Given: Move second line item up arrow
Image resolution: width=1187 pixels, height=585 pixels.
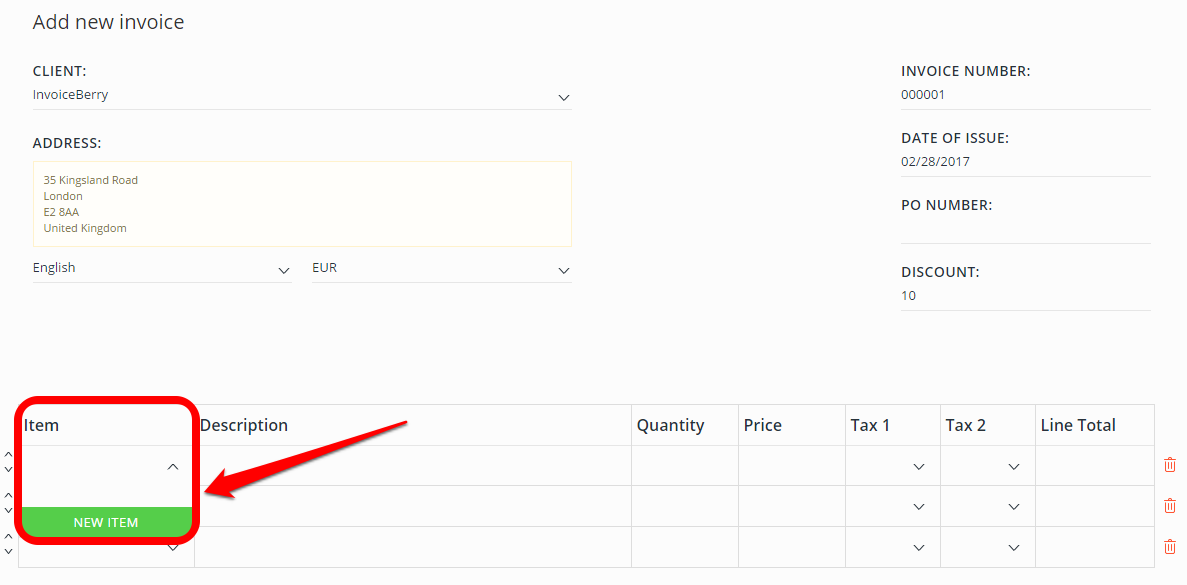Looking at the screenshot, I should coord(8,495).
